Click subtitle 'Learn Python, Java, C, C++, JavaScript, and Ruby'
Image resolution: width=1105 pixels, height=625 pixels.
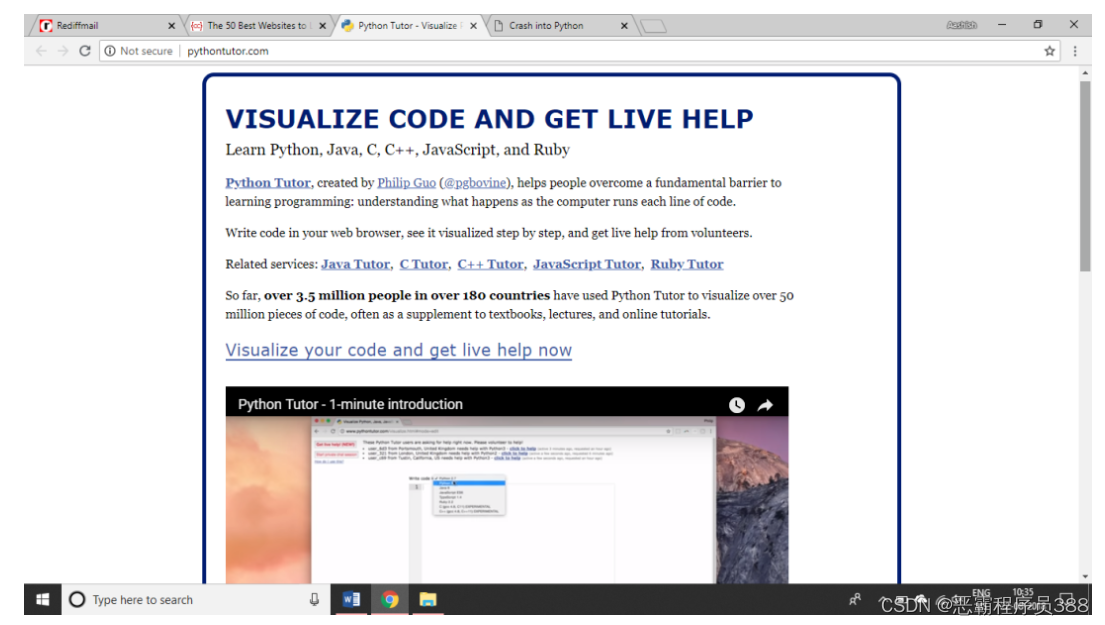tap(397, 150)
